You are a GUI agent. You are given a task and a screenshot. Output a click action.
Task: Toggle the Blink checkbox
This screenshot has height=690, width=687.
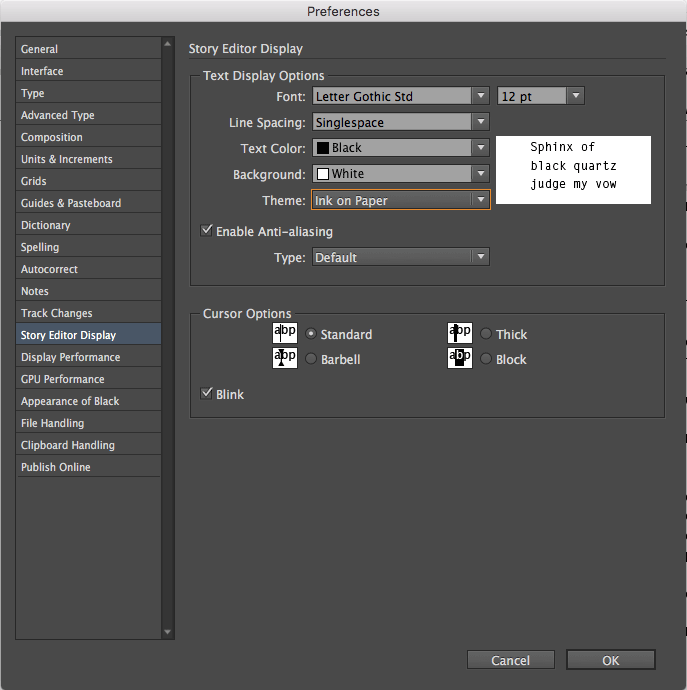pos(206,393)
